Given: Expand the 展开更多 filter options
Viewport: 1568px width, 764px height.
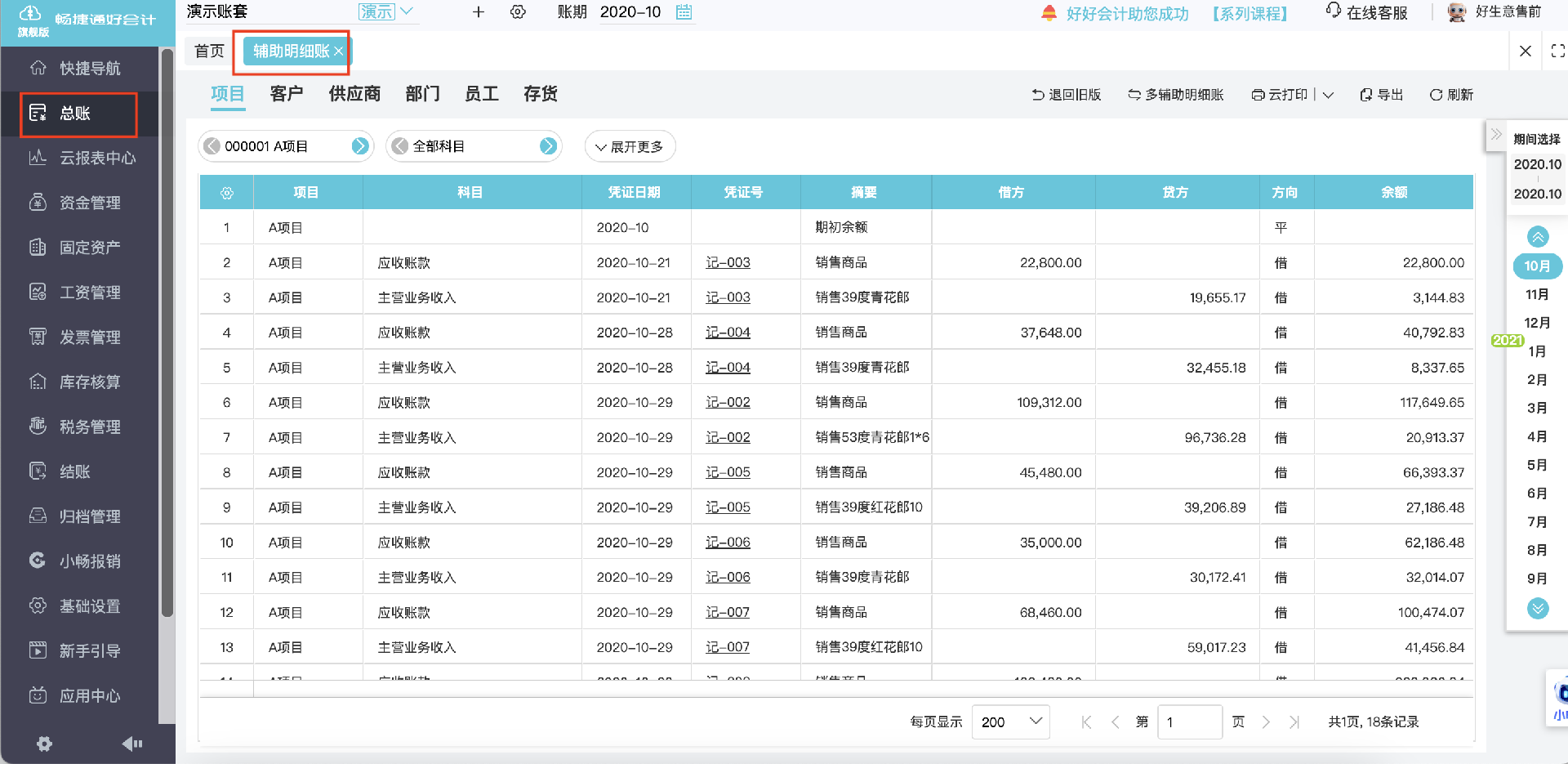Looking at the screenshot, I should (630, 146).
